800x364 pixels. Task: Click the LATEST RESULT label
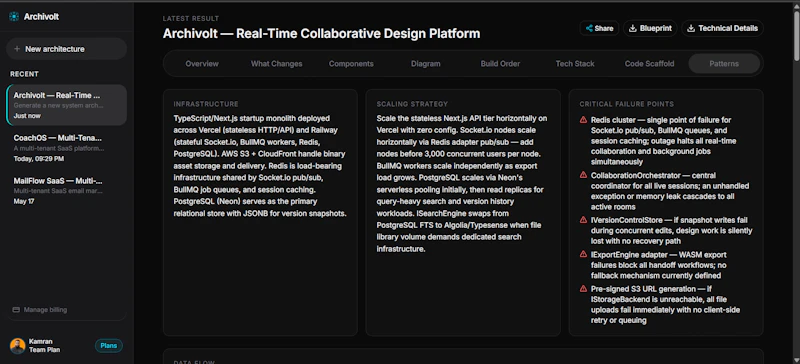pos(191,19)
